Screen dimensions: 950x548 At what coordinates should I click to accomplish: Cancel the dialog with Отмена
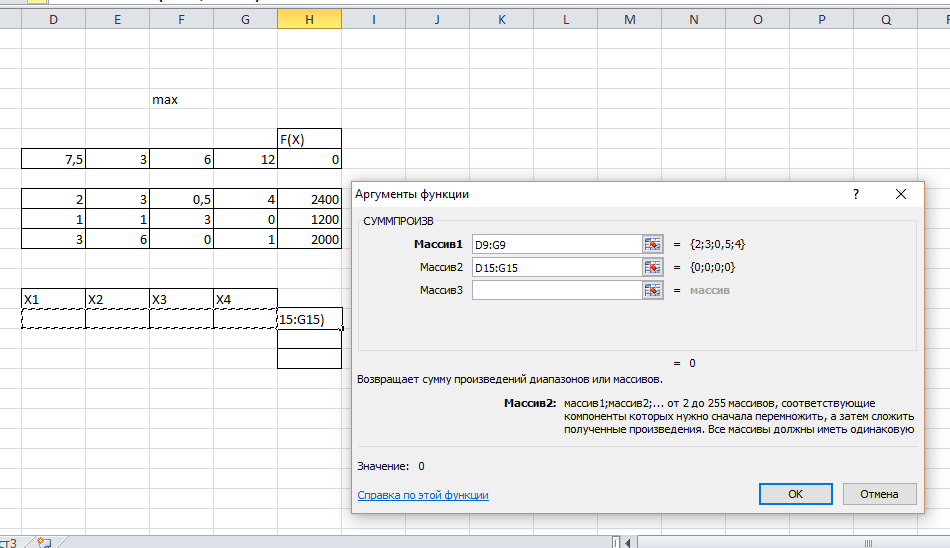click(879, 494)
